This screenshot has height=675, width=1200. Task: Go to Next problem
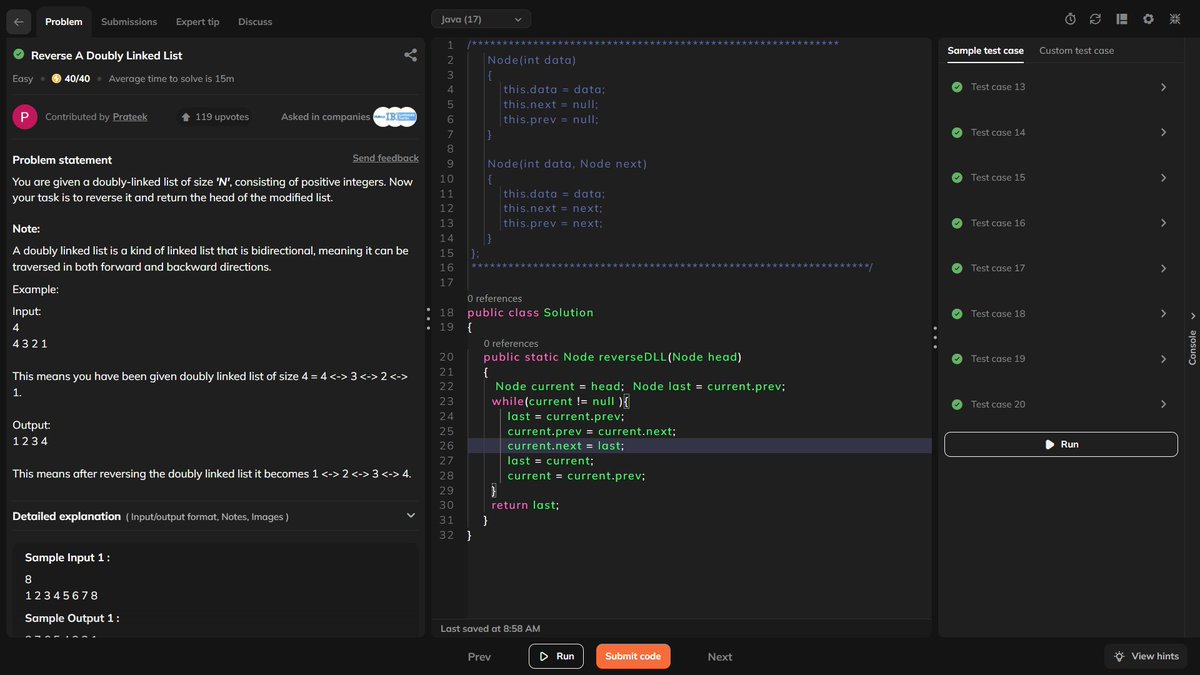coord(720,657)
